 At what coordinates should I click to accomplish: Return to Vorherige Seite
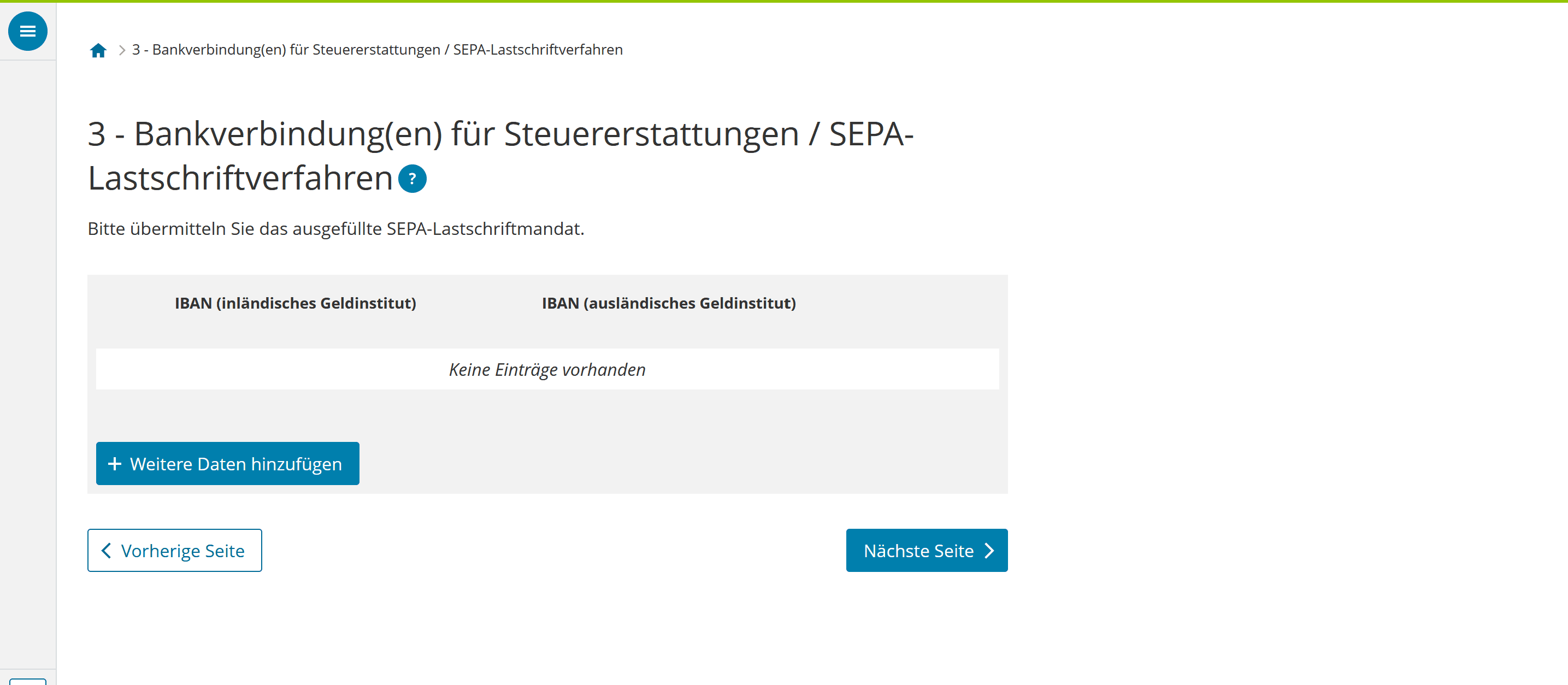175,551
